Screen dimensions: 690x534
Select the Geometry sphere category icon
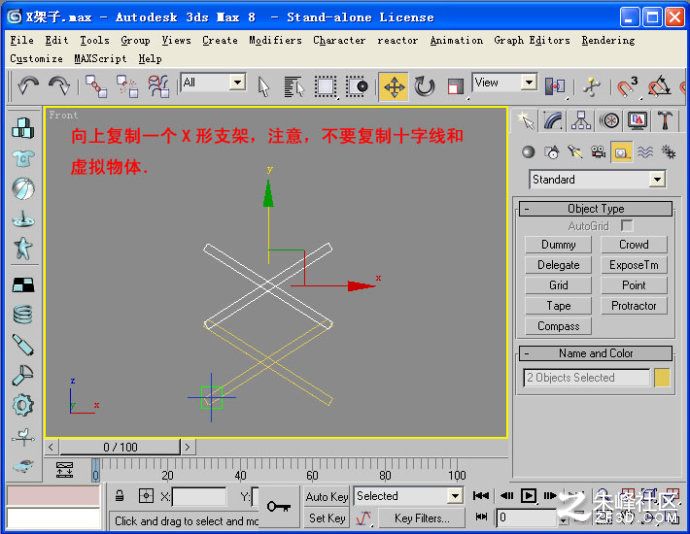(x=528, y=152)
